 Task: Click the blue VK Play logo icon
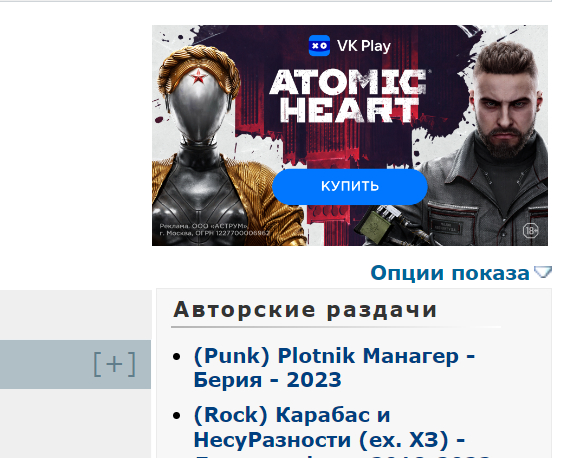coord(319,46)
